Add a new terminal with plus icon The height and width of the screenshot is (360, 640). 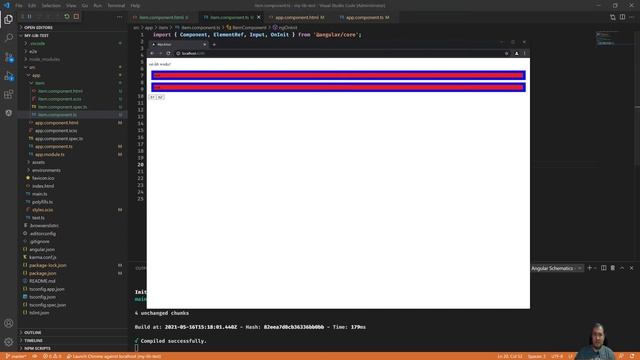click(589, 268)
